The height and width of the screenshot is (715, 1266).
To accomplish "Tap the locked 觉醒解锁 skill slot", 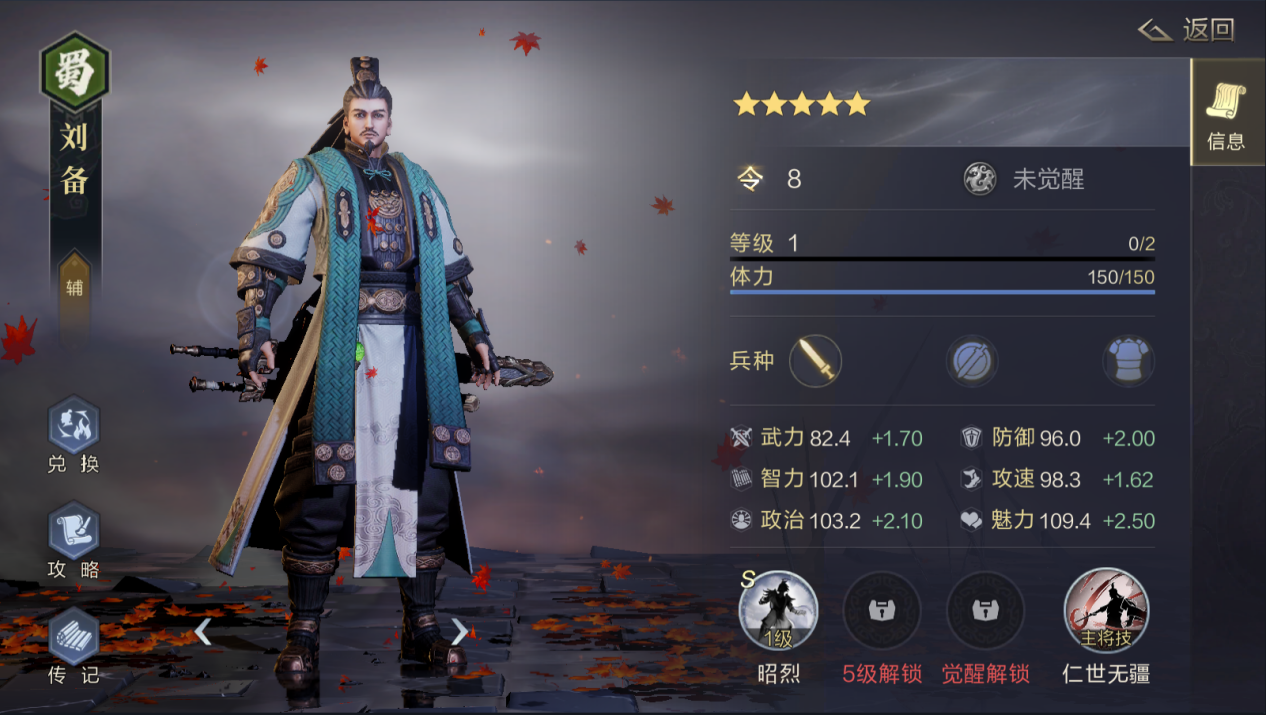I will pyautogui.click(x=985, y=611).
